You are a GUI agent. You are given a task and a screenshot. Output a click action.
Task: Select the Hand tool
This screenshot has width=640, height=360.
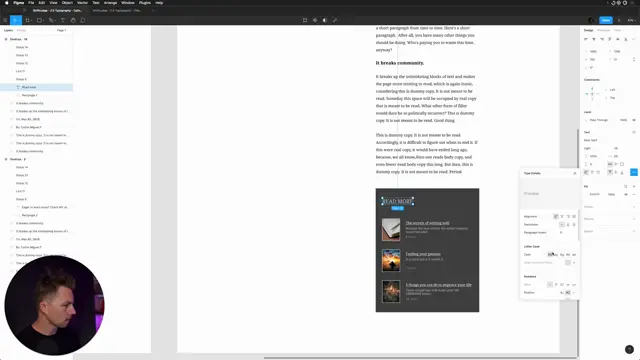coord(73,20)
